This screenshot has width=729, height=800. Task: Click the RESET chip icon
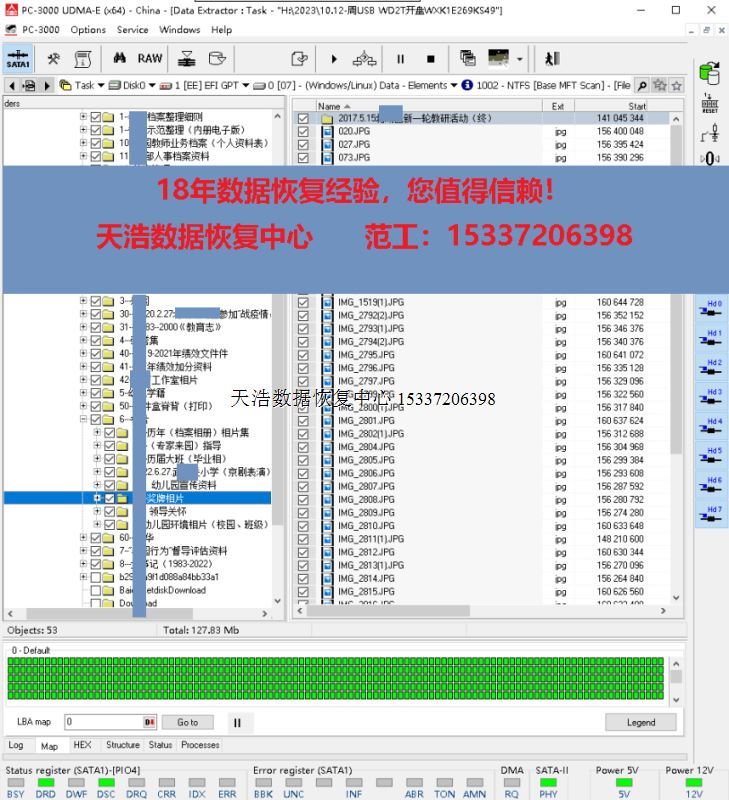(710, 105)
